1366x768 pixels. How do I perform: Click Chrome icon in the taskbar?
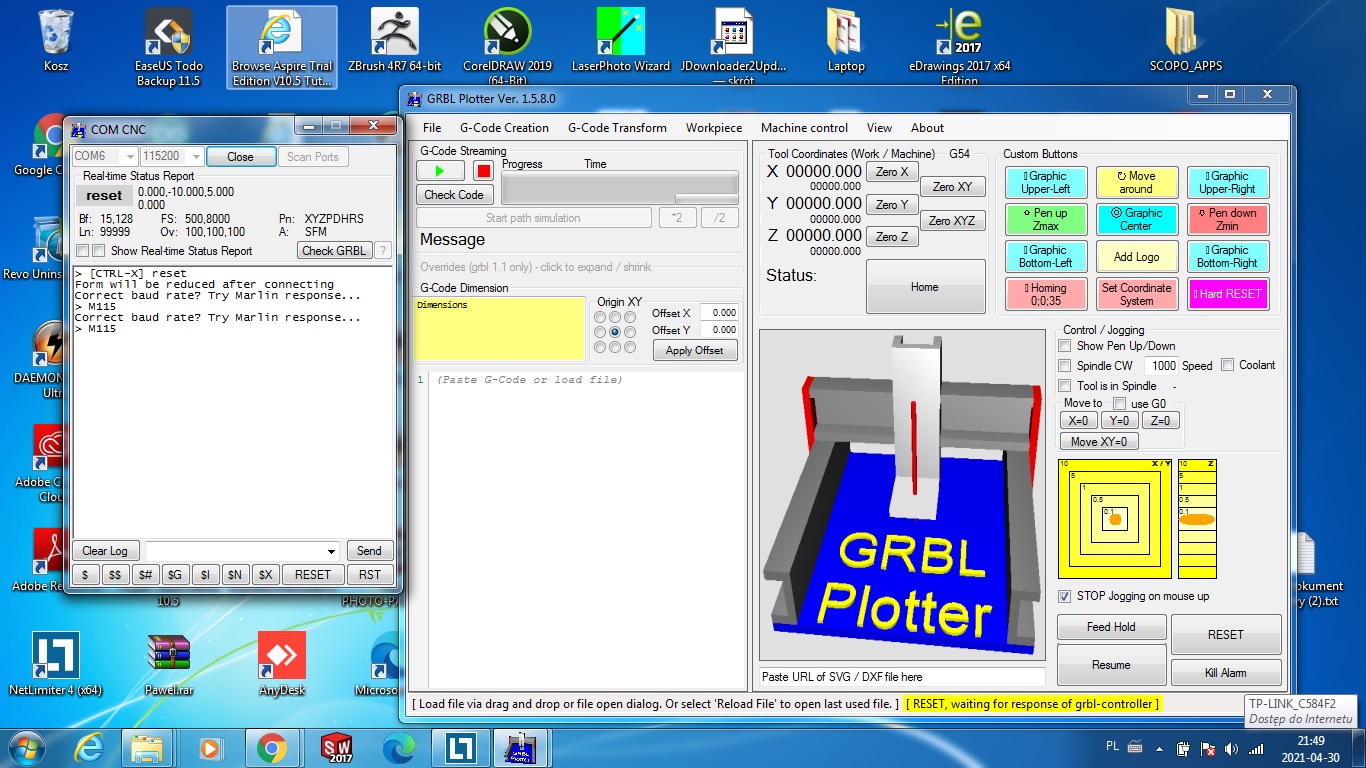click(271, 747)
